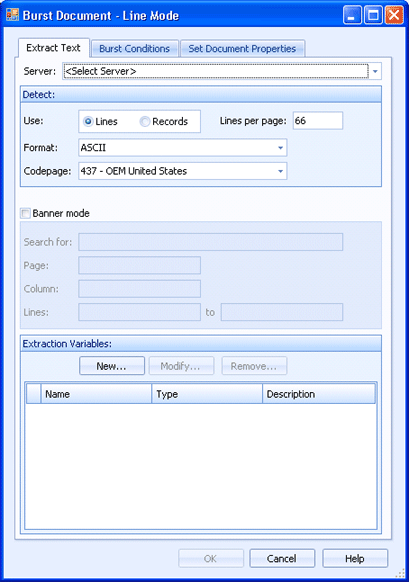Click the Search for text field
This screenshot has height=582, width=409.
210,242
